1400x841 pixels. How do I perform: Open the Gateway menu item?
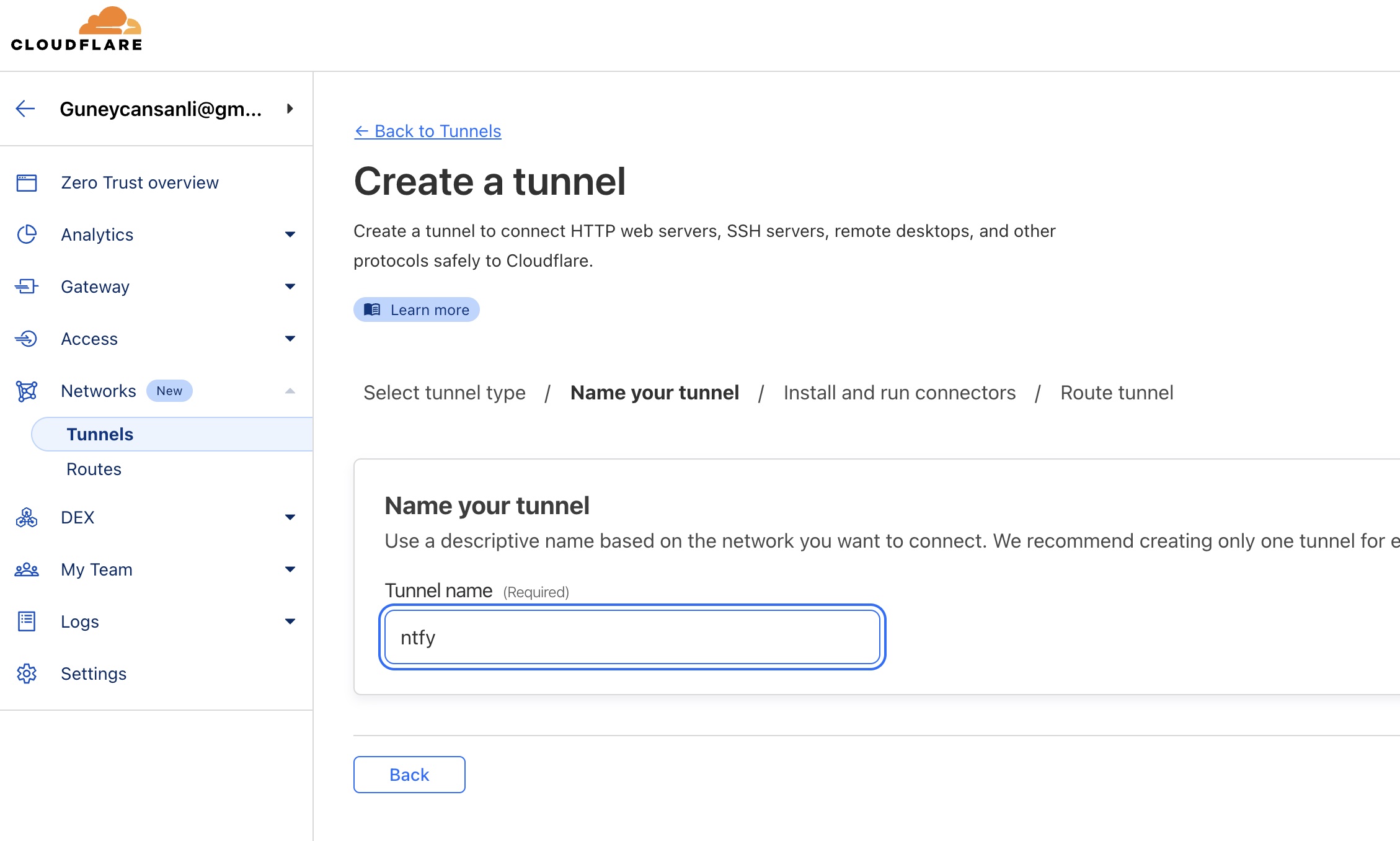click(95, 287)
